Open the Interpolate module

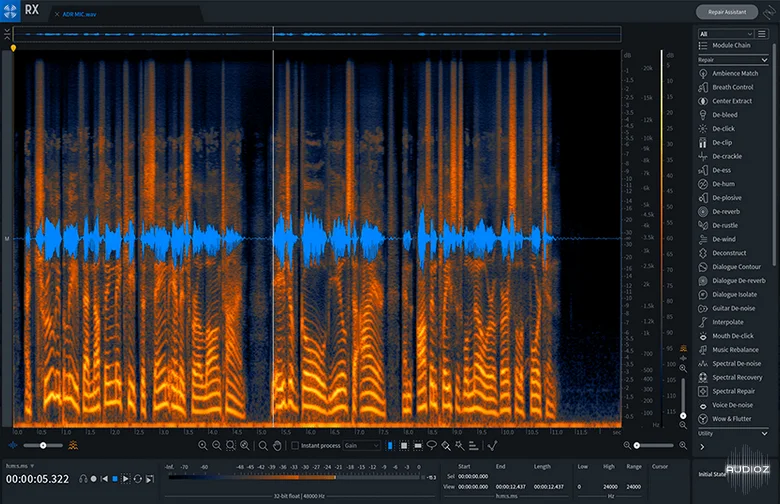(721, 322)
